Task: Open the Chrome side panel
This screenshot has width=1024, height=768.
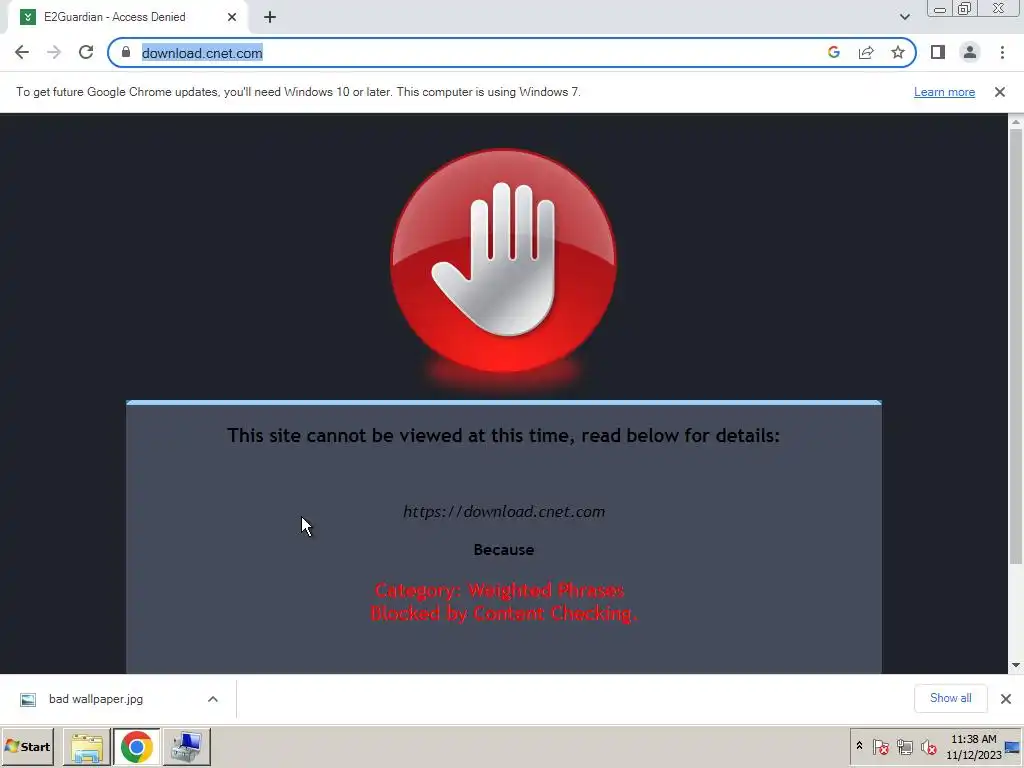Action: (x=938, y=52)
